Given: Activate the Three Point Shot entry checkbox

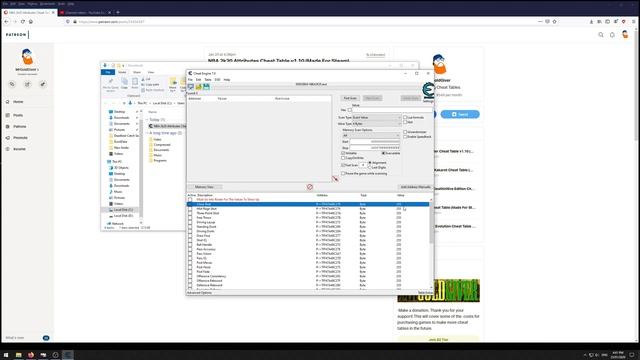Looking at the screenshot, I should (x=190, y=213).
